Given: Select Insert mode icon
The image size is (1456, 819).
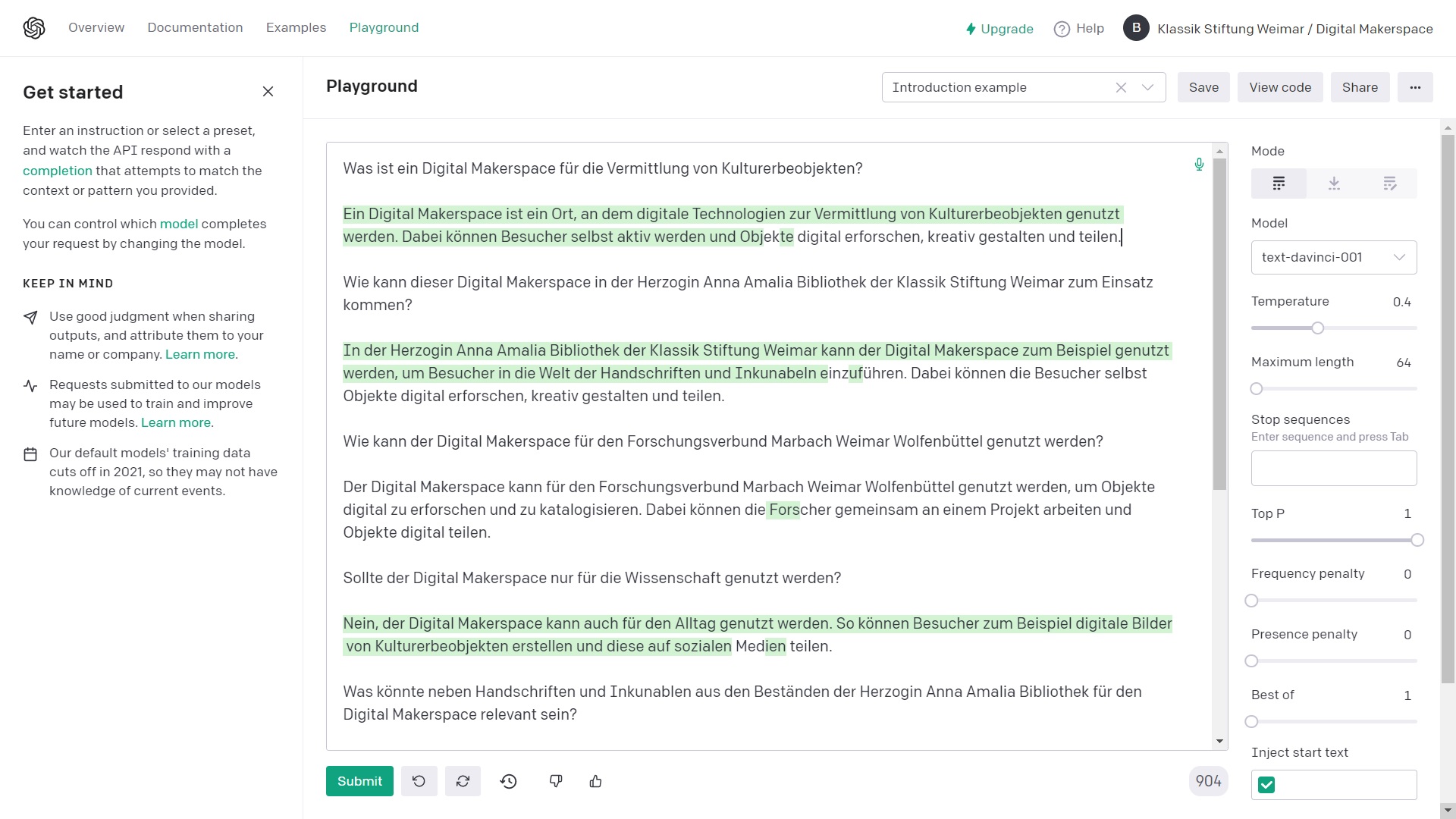Looking at the screenshot, I should pos(1334,184).
